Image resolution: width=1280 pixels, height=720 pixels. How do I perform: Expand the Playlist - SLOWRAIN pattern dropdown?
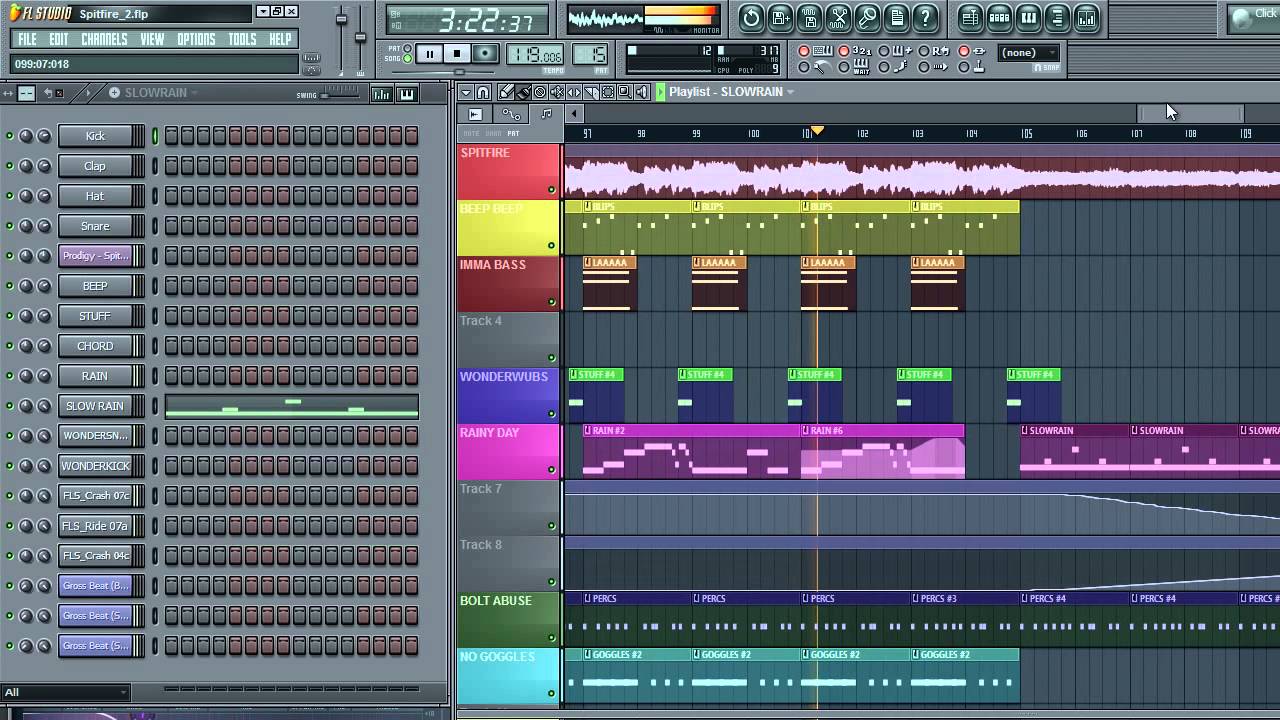(x=790, y=92)
